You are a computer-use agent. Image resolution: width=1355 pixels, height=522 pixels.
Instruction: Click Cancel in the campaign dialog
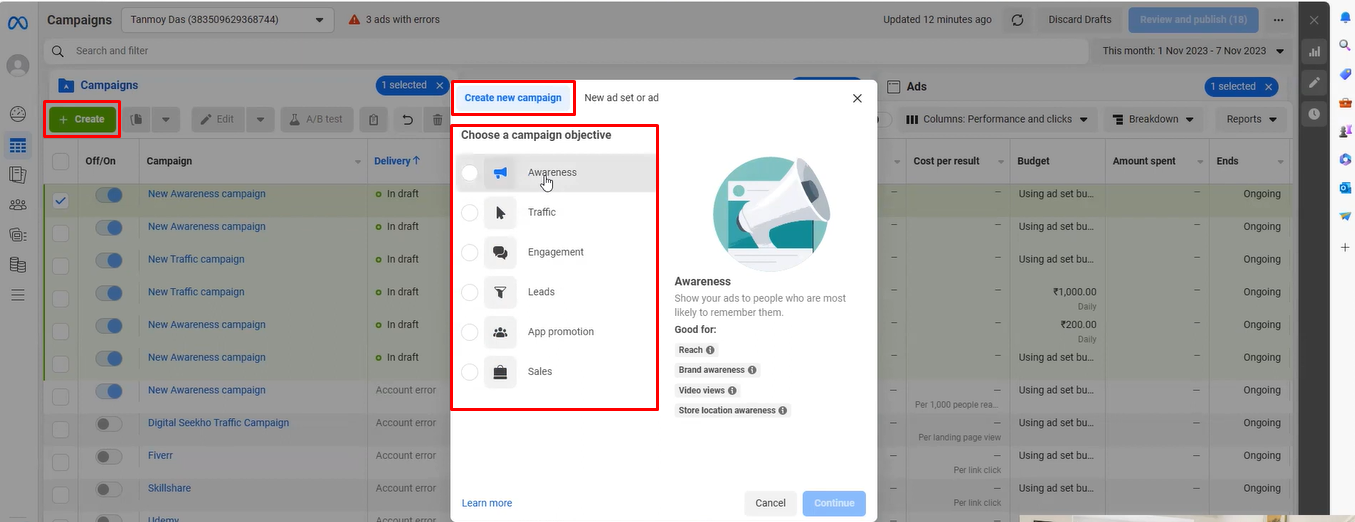pos(770,503)
